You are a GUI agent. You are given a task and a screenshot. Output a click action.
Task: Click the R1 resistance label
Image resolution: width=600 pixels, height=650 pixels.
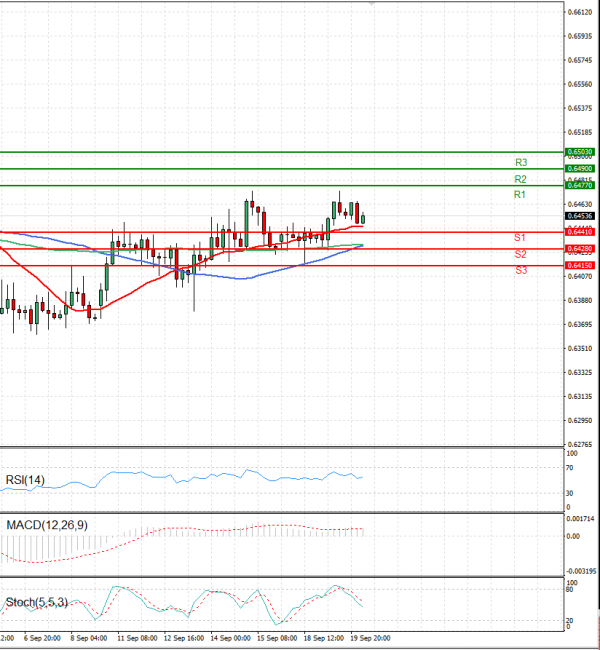pos(520,194)
